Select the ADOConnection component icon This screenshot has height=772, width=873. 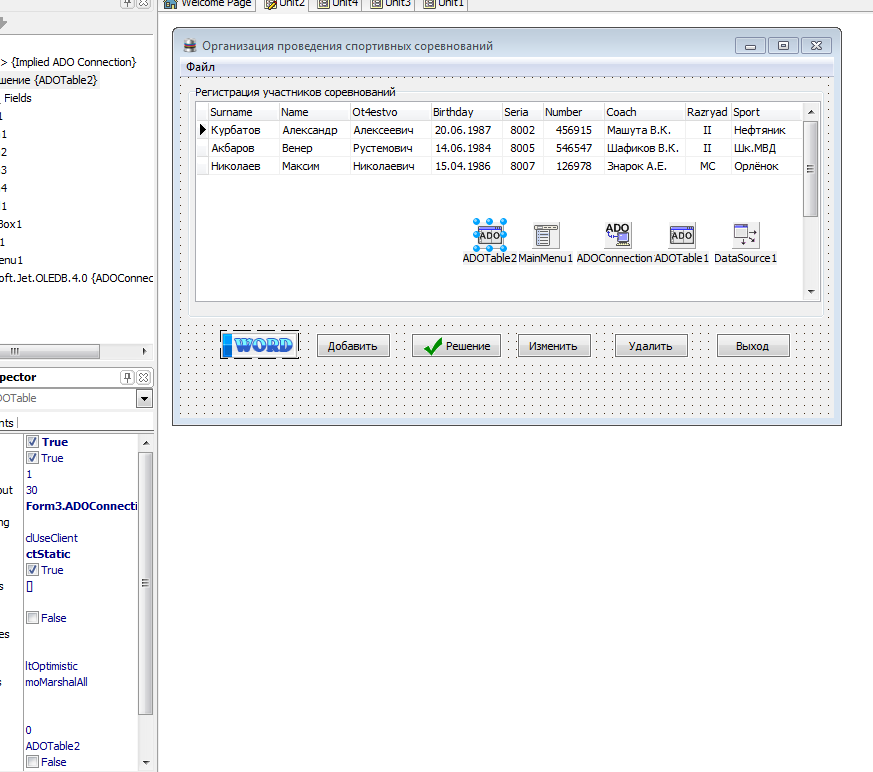(617, 235)
